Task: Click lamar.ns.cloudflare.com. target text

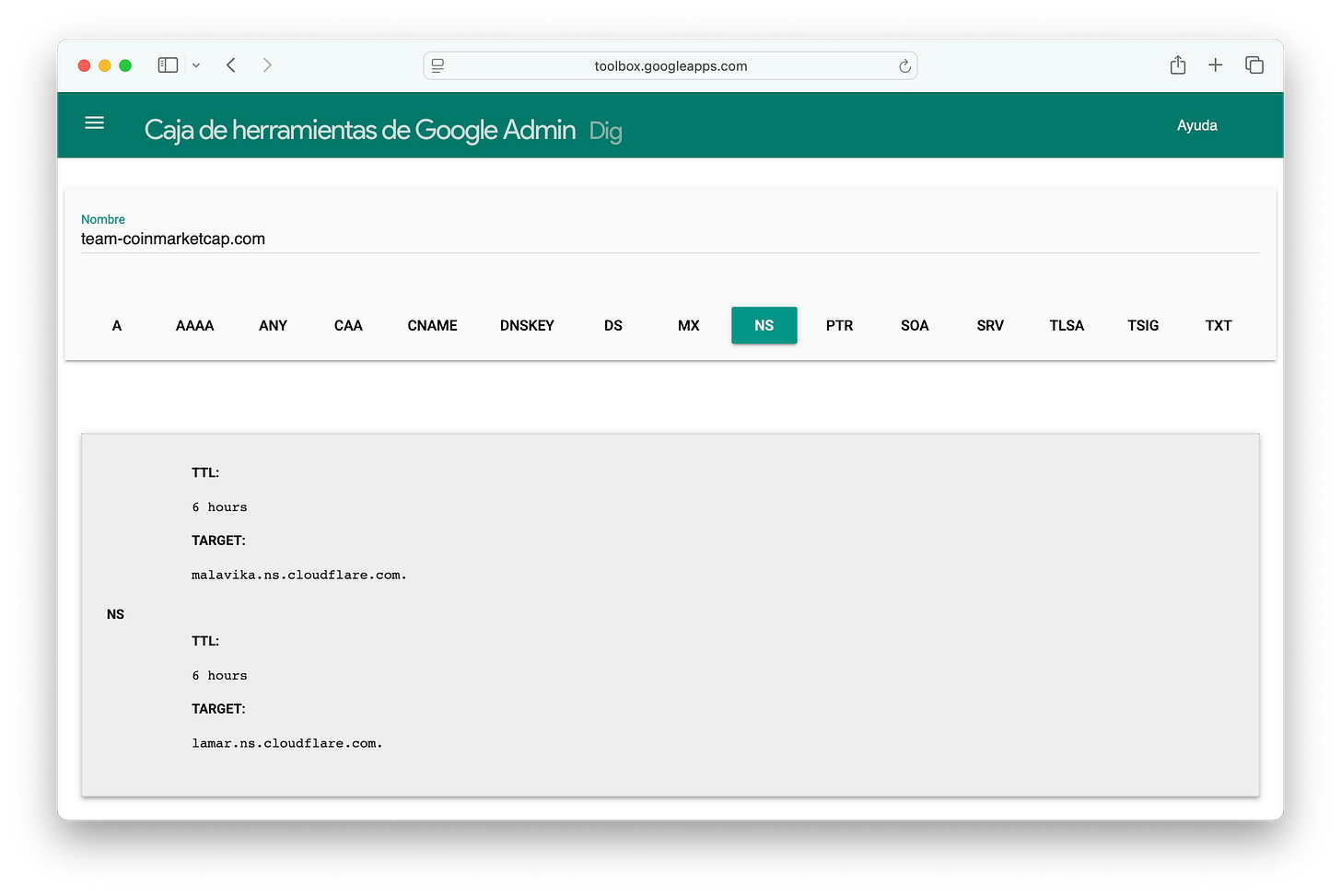Action: pos(287,744)
